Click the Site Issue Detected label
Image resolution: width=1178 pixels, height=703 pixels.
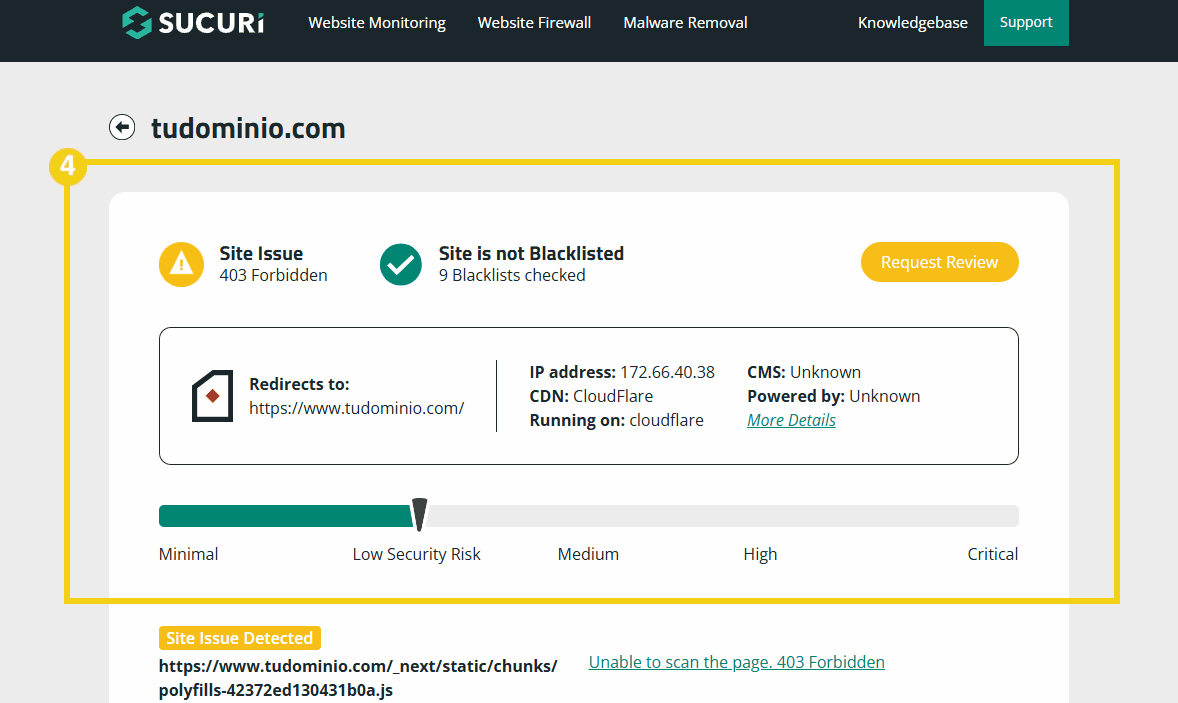(239, 638)
